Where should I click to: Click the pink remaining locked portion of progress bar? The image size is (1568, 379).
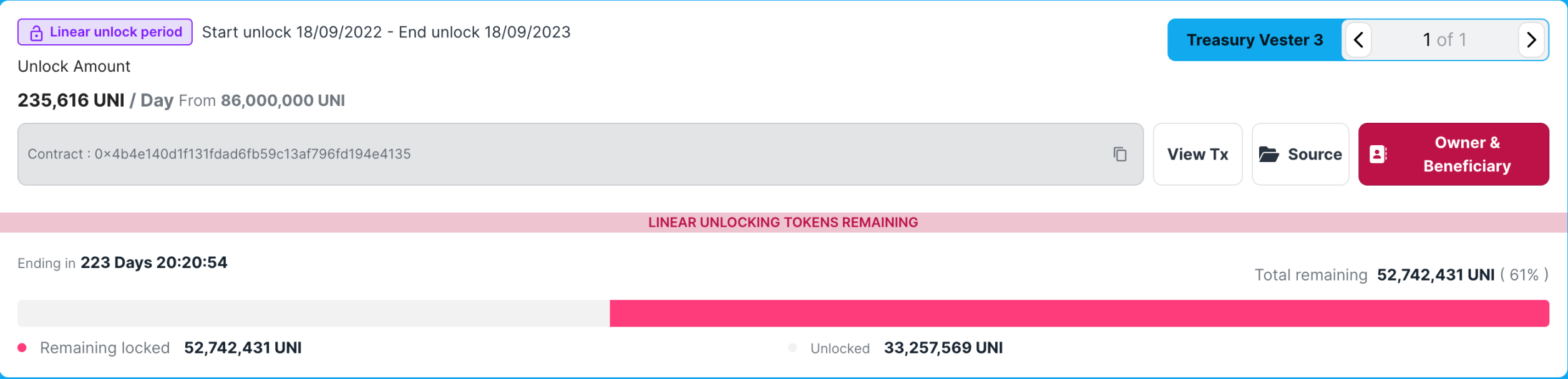click(x=1079, y=314)
